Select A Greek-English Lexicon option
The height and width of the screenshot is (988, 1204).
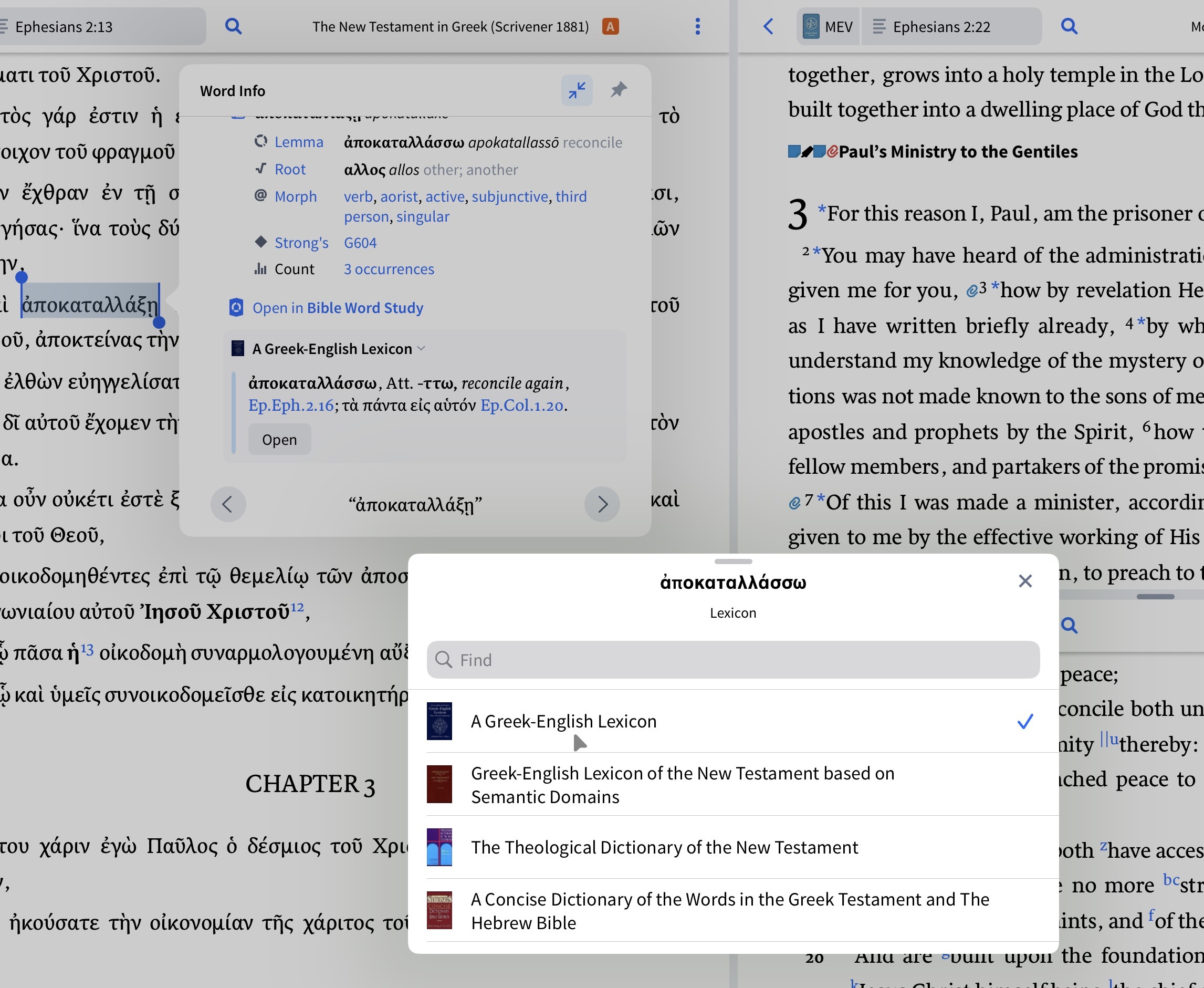[563, 721]
